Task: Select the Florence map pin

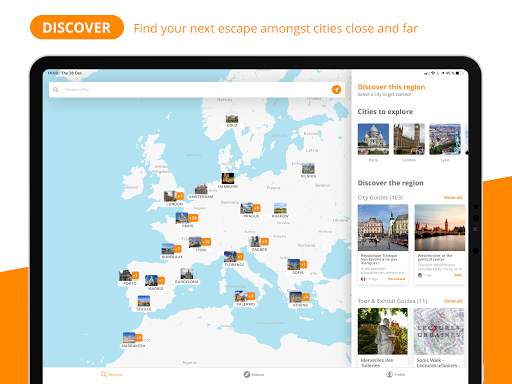Action: point(234,259)
